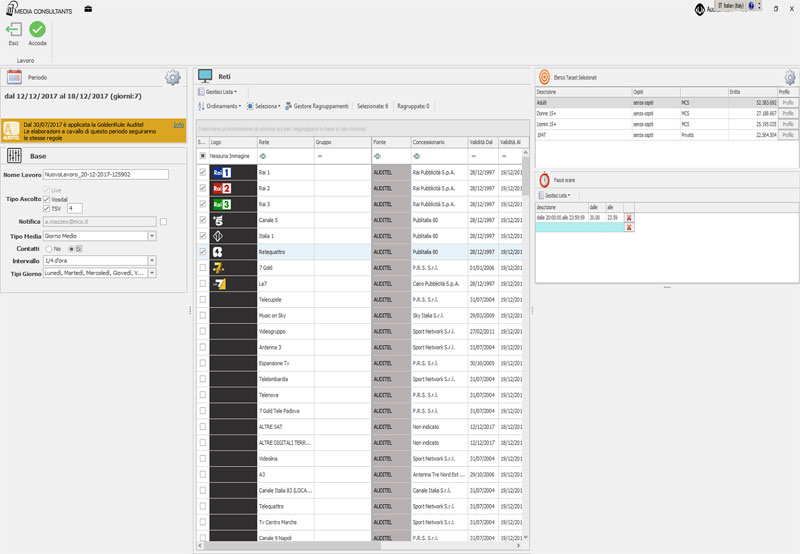Click the Gestore Raggruppamenti toolbar icon
Viewport: 800px width, 554px height.
pyautogui.click(x=289, y=106)
